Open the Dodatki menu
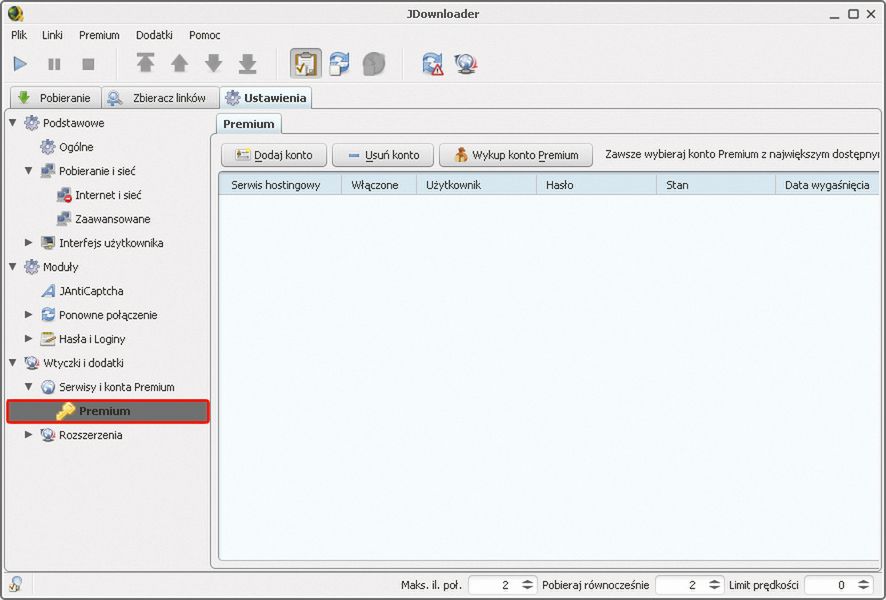The height and width of the screenshot is (600, 886). [x=154, y=35]
